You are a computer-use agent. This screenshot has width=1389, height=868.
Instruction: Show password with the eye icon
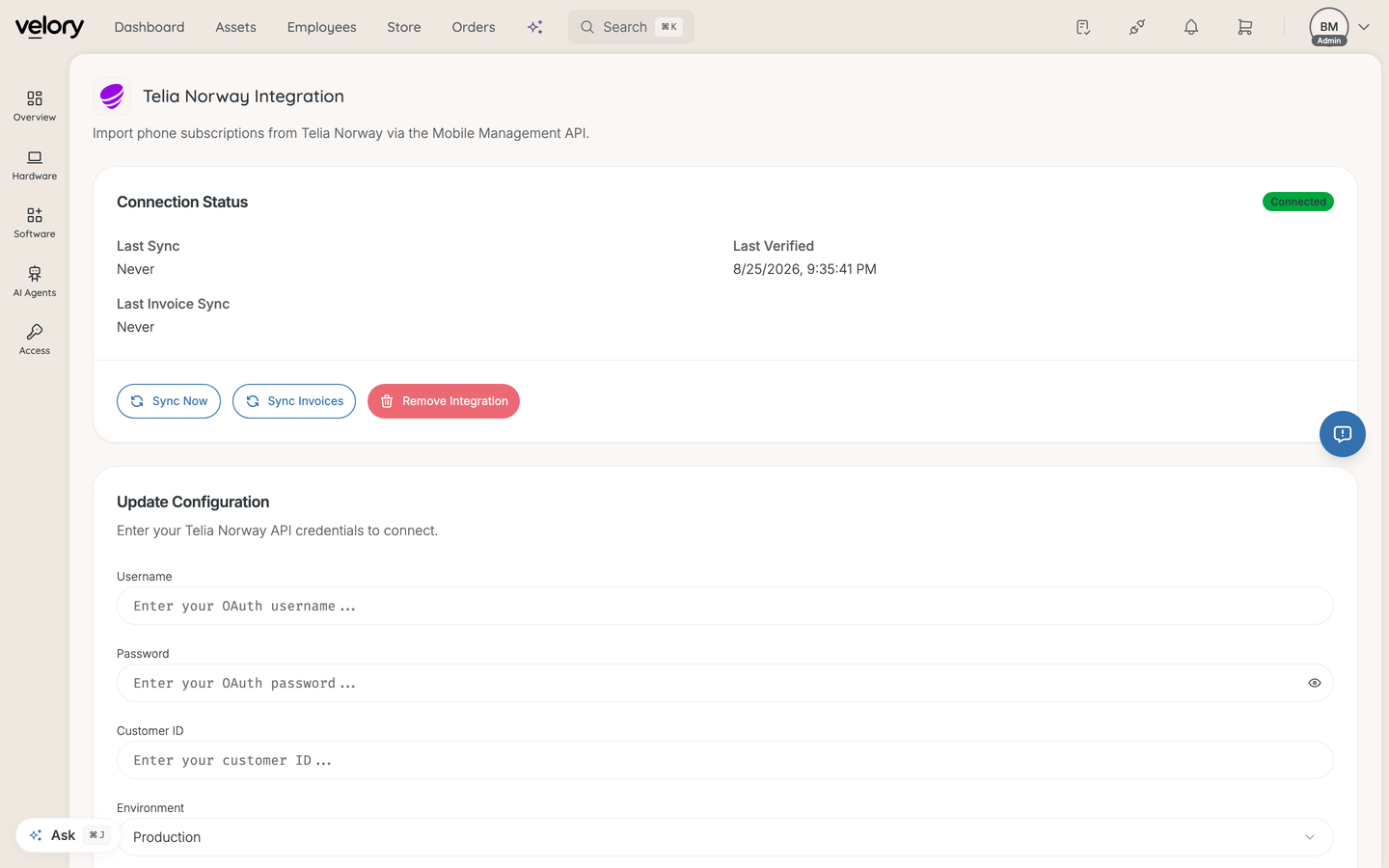pos(1315,683)
